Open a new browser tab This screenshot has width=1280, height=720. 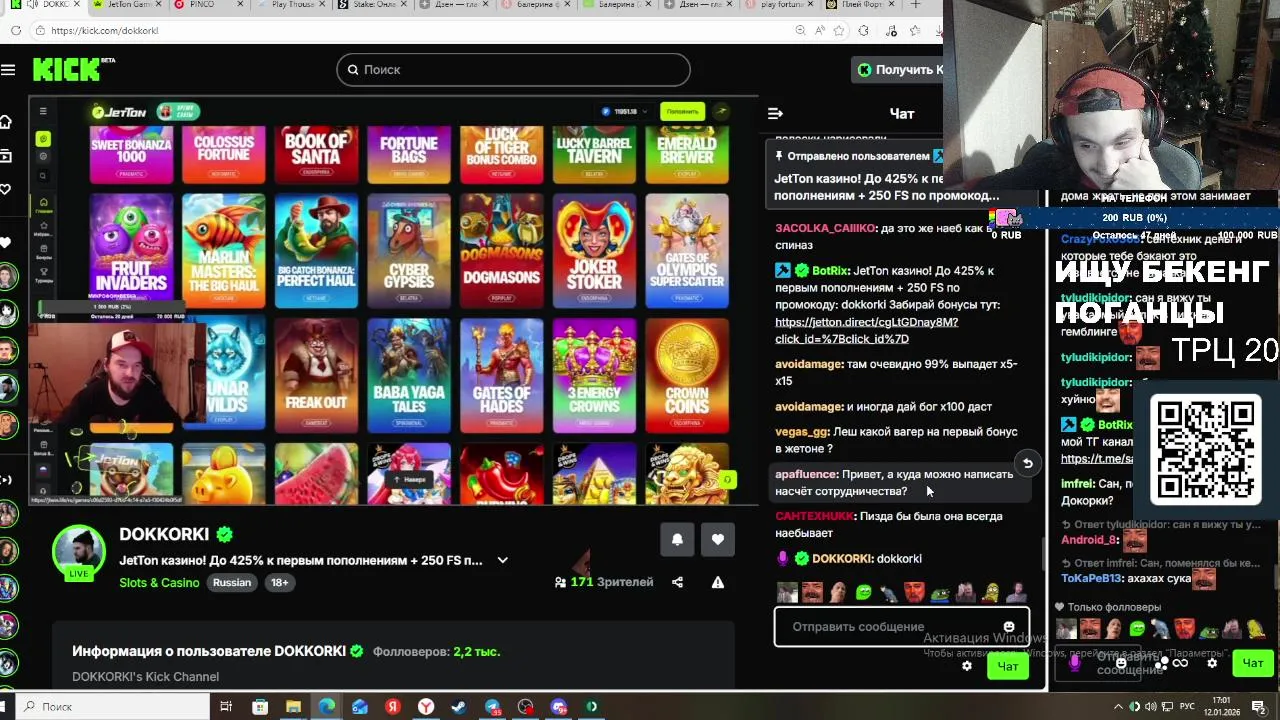pos(915,5)
